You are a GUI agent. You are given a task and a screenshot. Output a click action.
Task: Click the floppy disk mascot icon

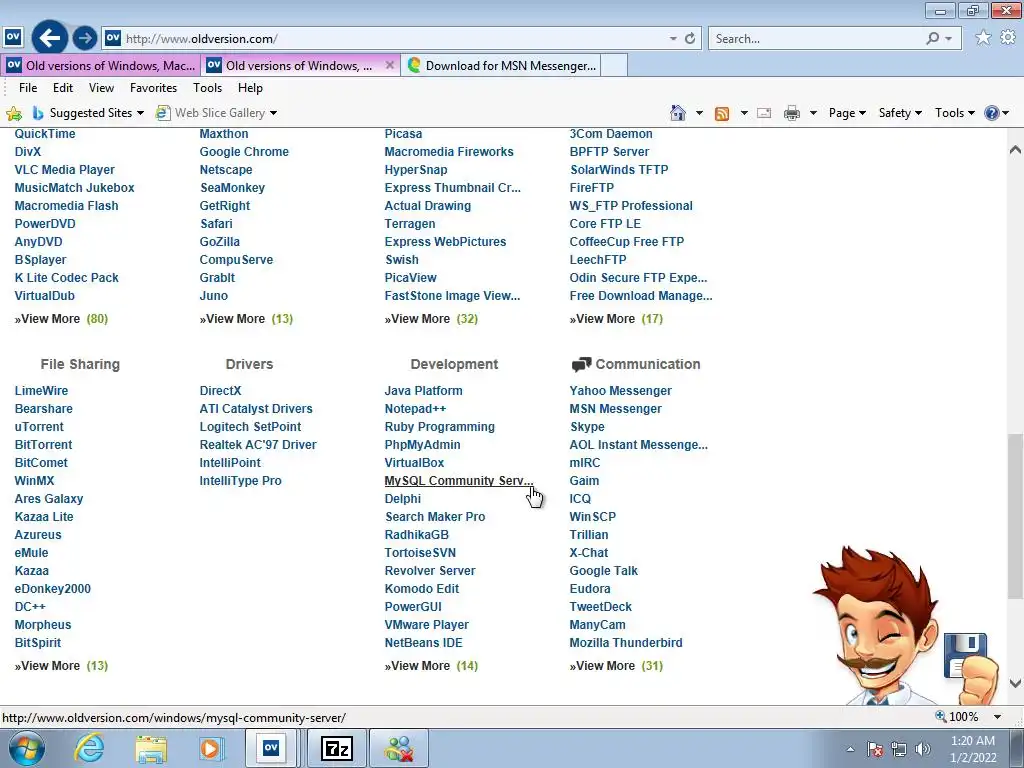coord(965,655)
